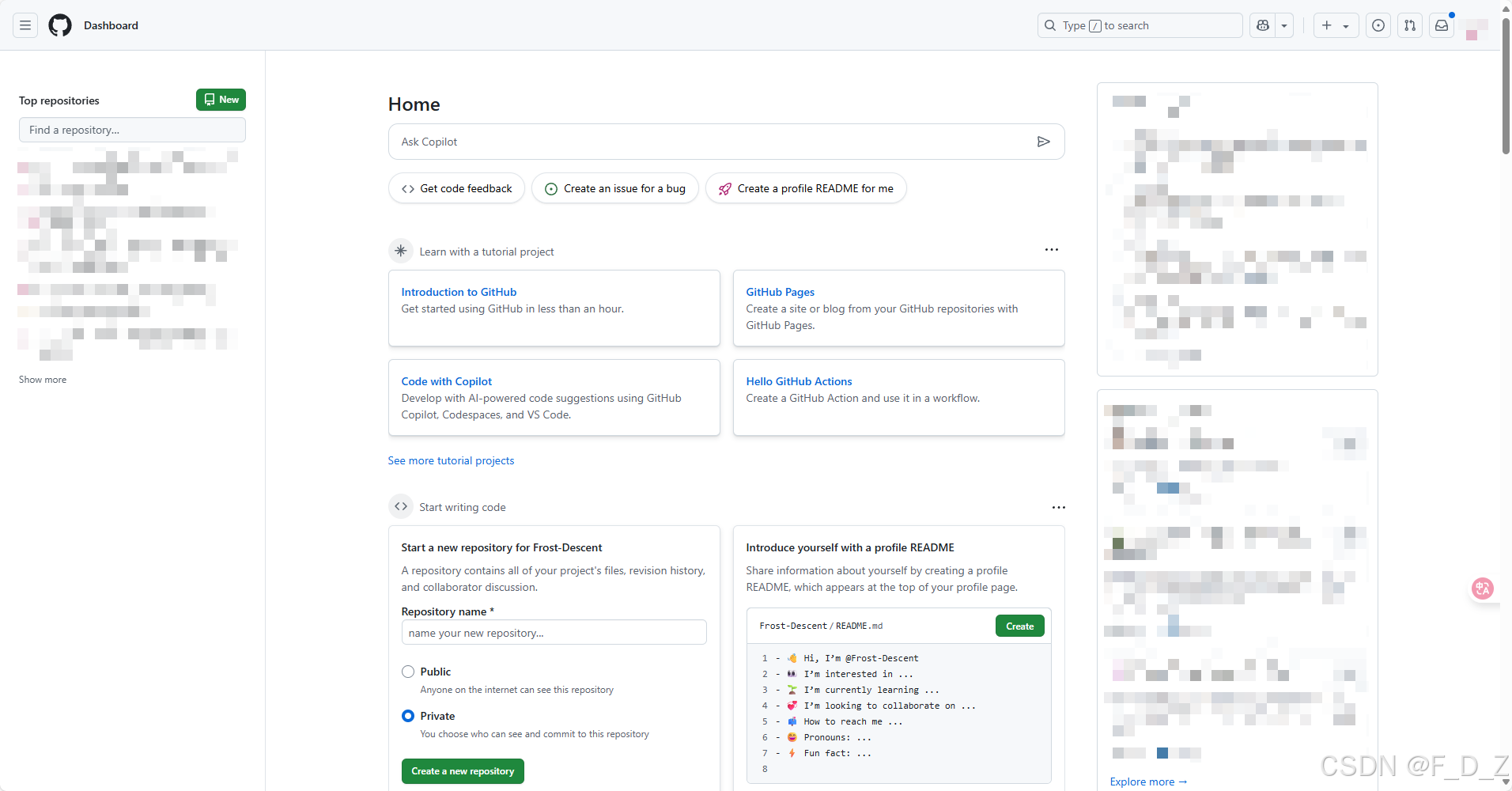Focus the header search field

(x=1140, y=25)
